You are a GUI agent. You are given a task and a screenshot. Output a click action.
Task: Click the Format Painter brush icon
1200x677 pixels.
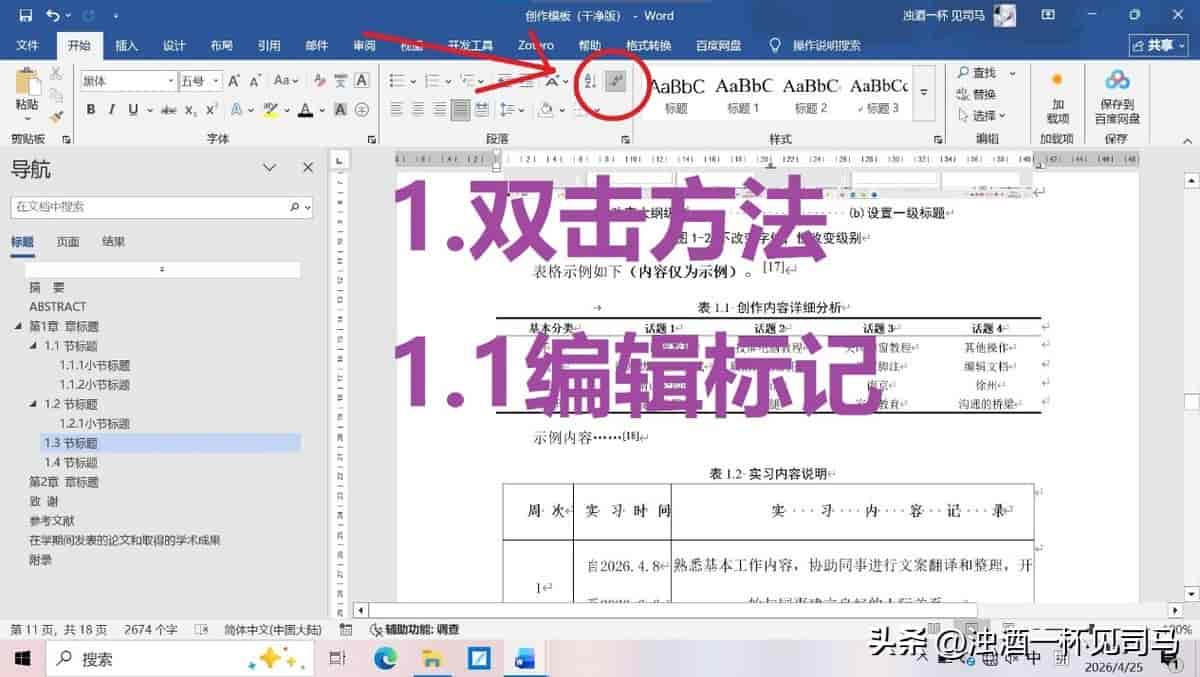click(x=56, y=115)
